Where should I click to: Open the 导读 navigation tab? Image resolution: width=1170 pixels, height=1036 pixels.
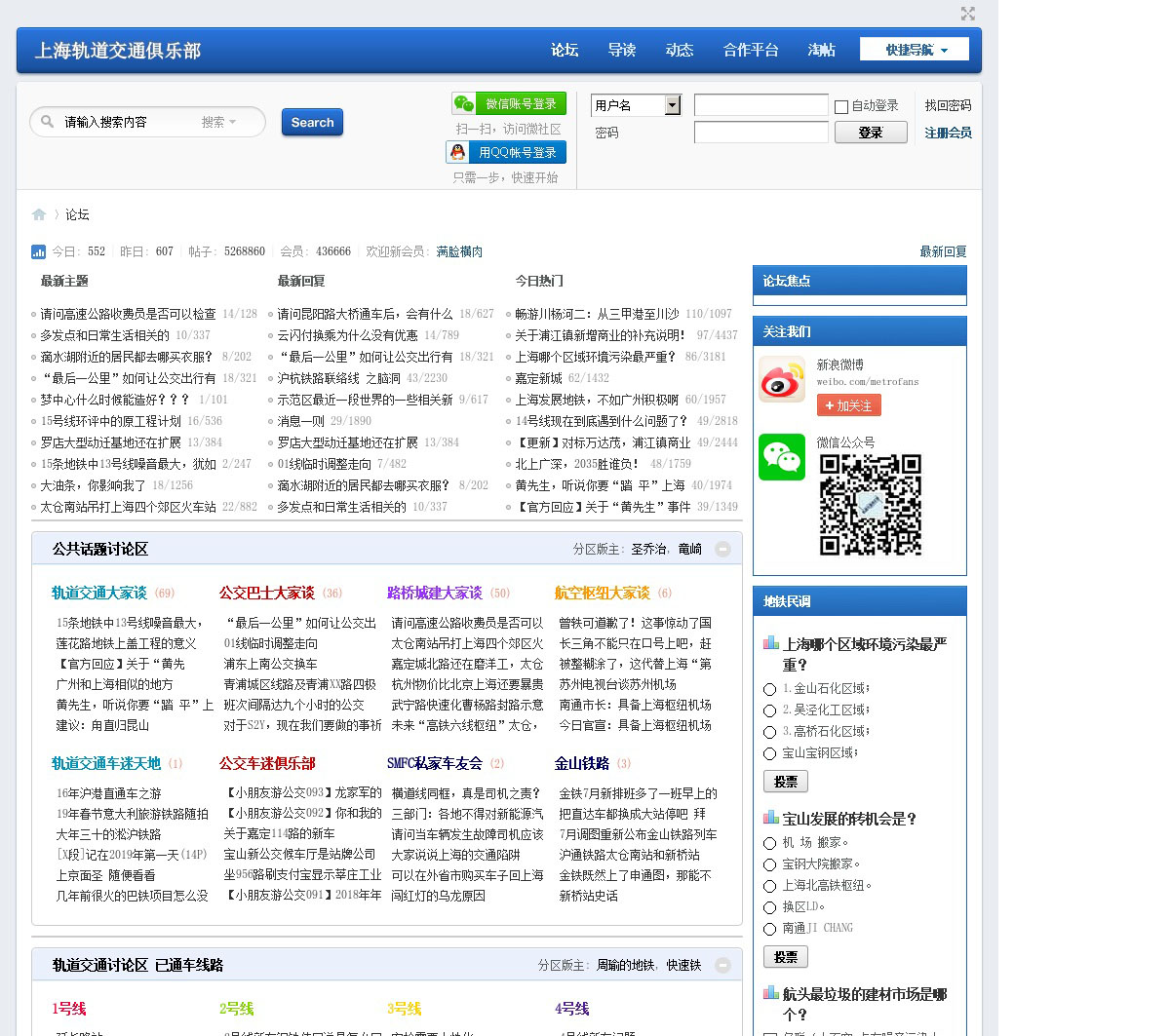[621, 50]
